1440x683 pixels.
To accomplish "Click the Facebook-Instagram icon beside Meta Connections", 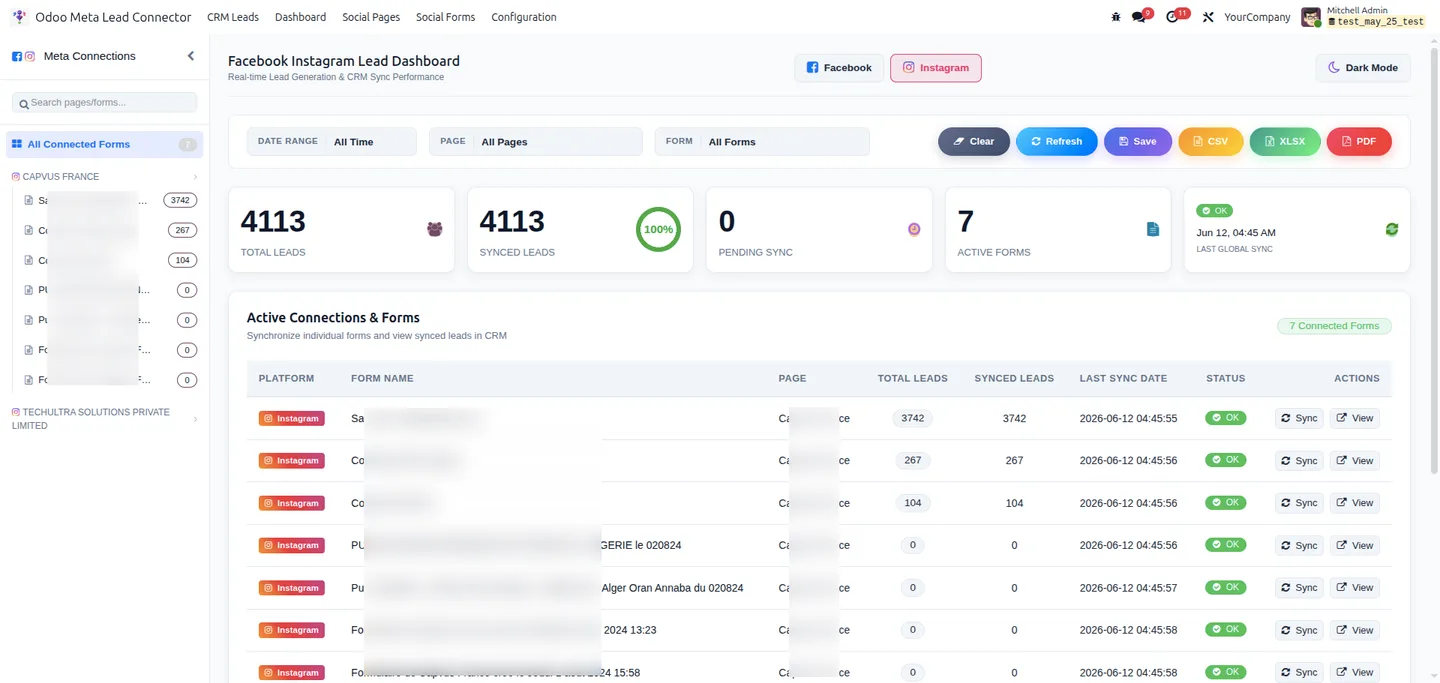I will click(x=24, y=57).
